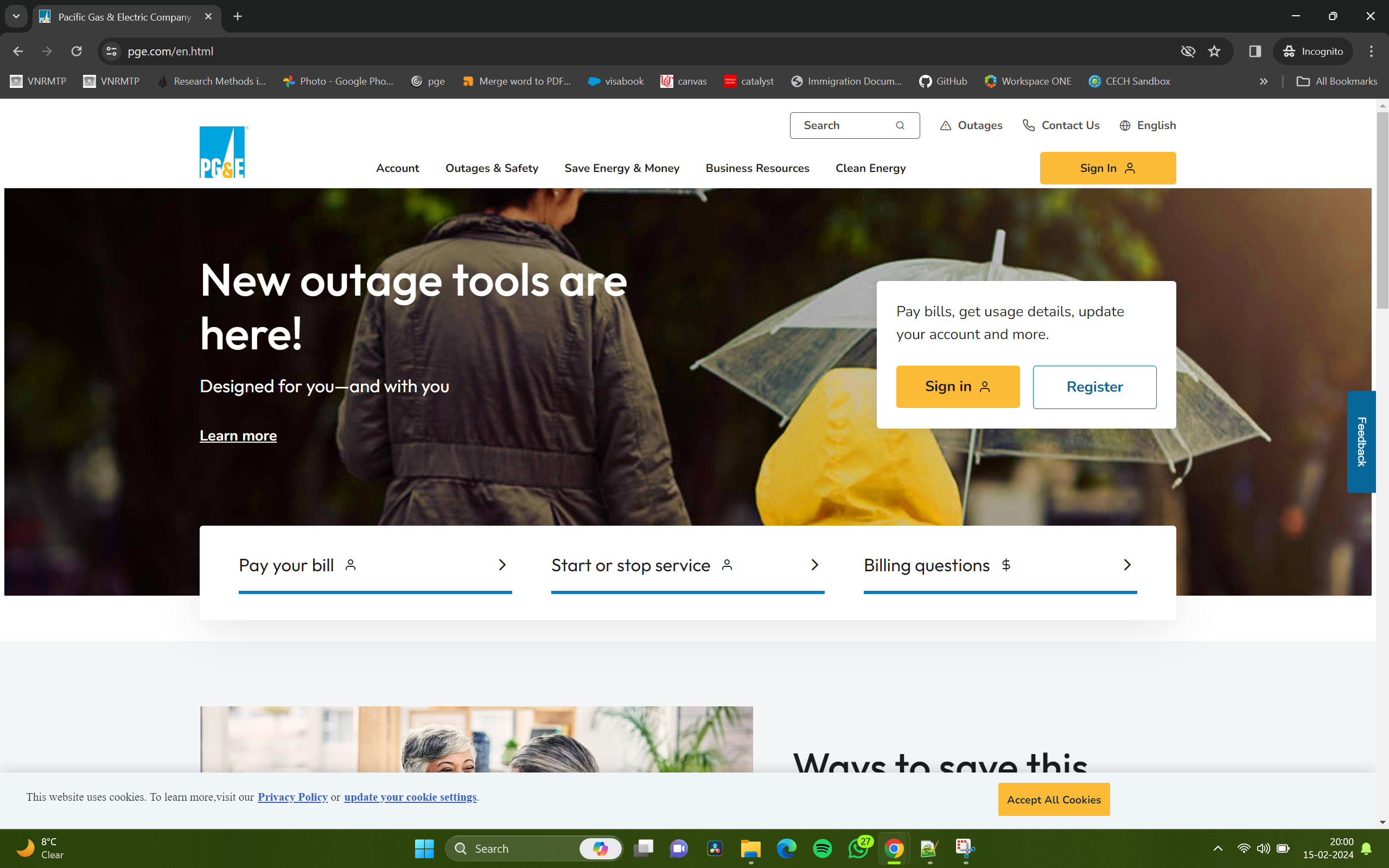Accept All Cookies
Image resolution: width=1389 pixels, height=868 pixels.
[x=1053, y=800]
